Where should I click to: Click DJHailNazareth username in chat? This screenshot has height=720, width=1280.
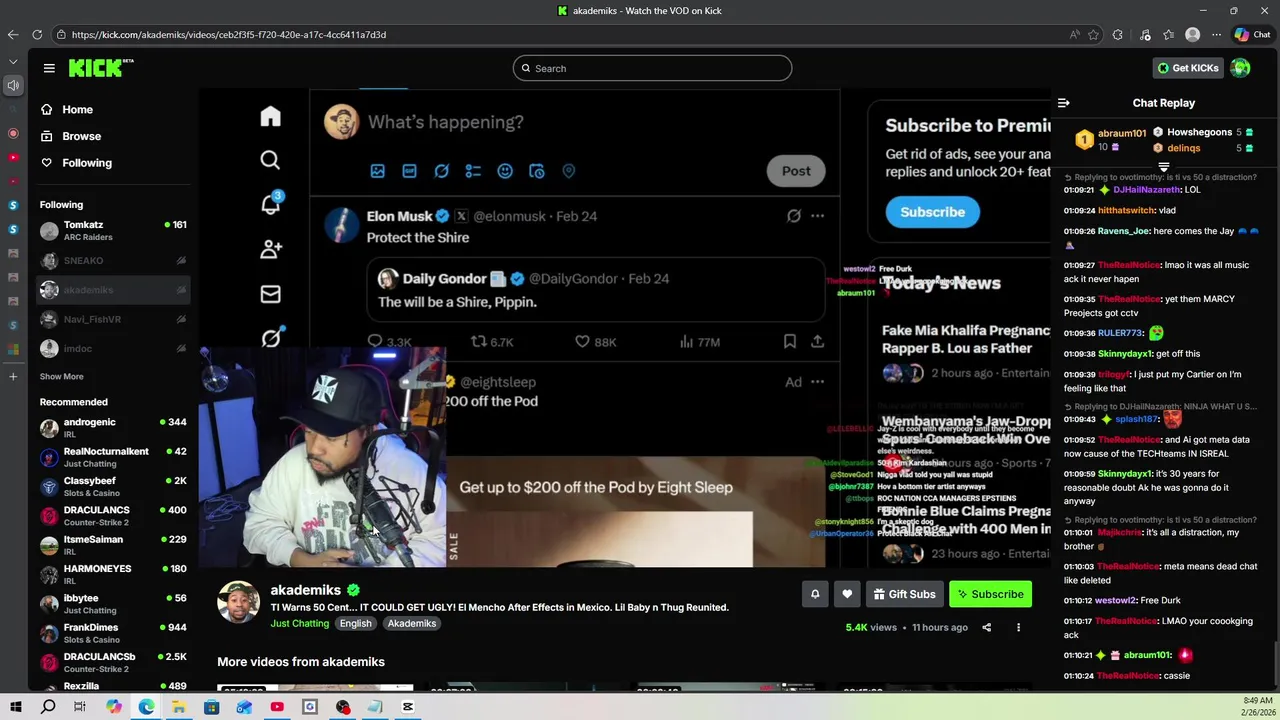pyautogui.click(x=1145, y=189)
